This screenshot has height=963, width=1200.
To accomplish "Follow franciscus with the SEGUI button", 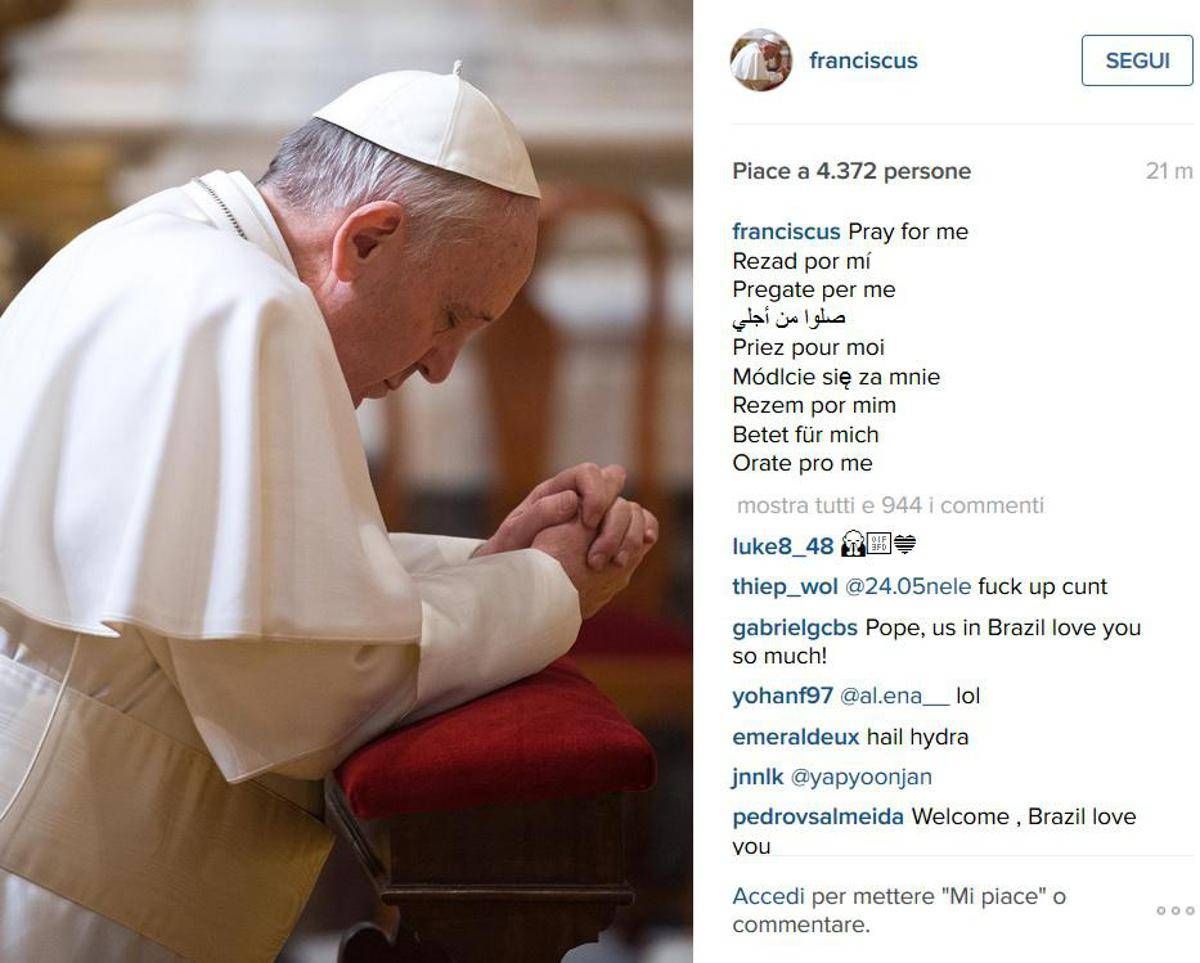I will click(1137, 60).
